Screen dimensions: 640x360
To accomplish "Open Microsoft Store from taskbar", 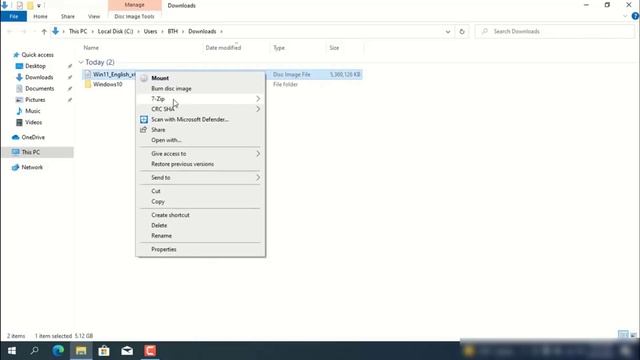I will [104, 351].
